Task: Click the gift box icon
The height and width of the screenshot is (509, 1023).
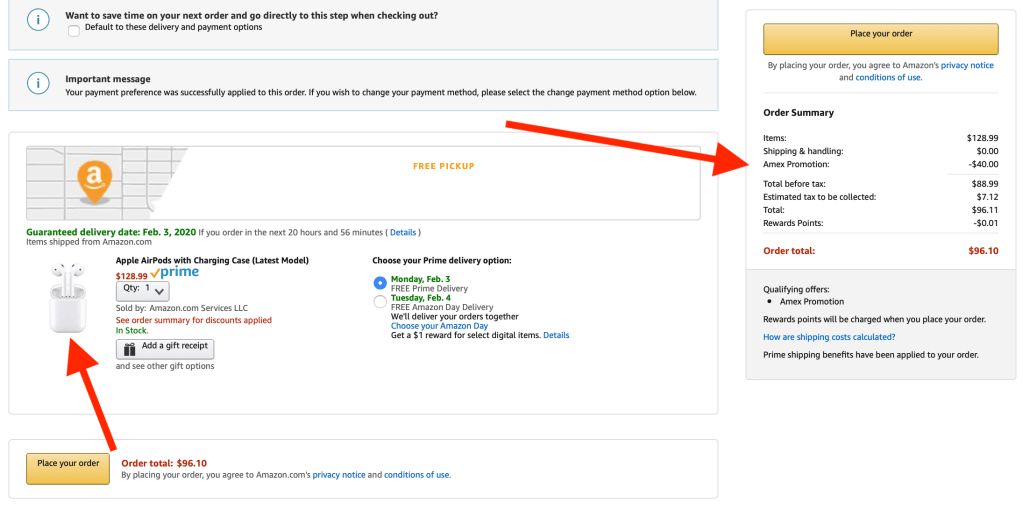Action: pyautogui.click(x=130, y=349)
